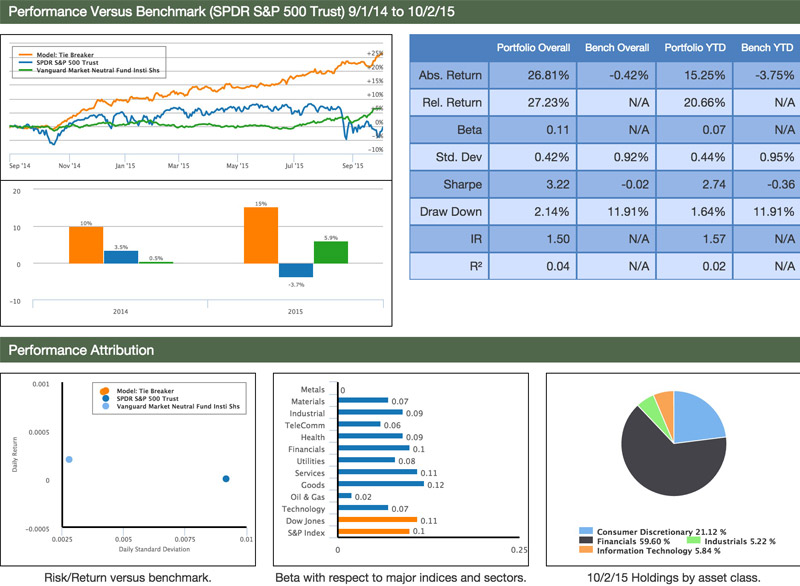Select the dark blue SPDR point on scatter plot

(225, 479)
